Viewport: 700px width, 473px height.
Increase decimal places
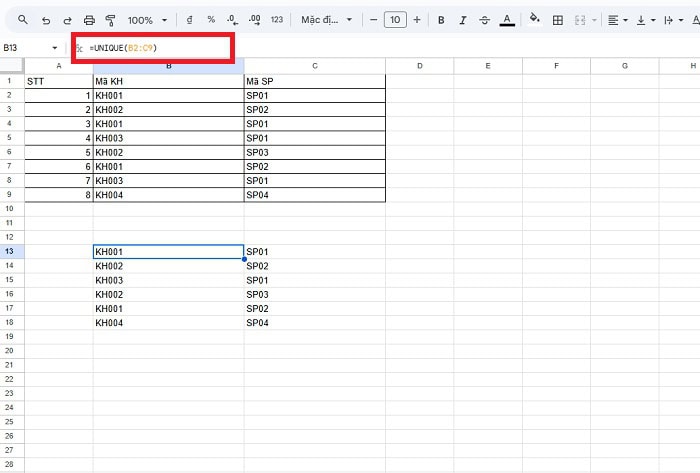[x=254, y=20]
